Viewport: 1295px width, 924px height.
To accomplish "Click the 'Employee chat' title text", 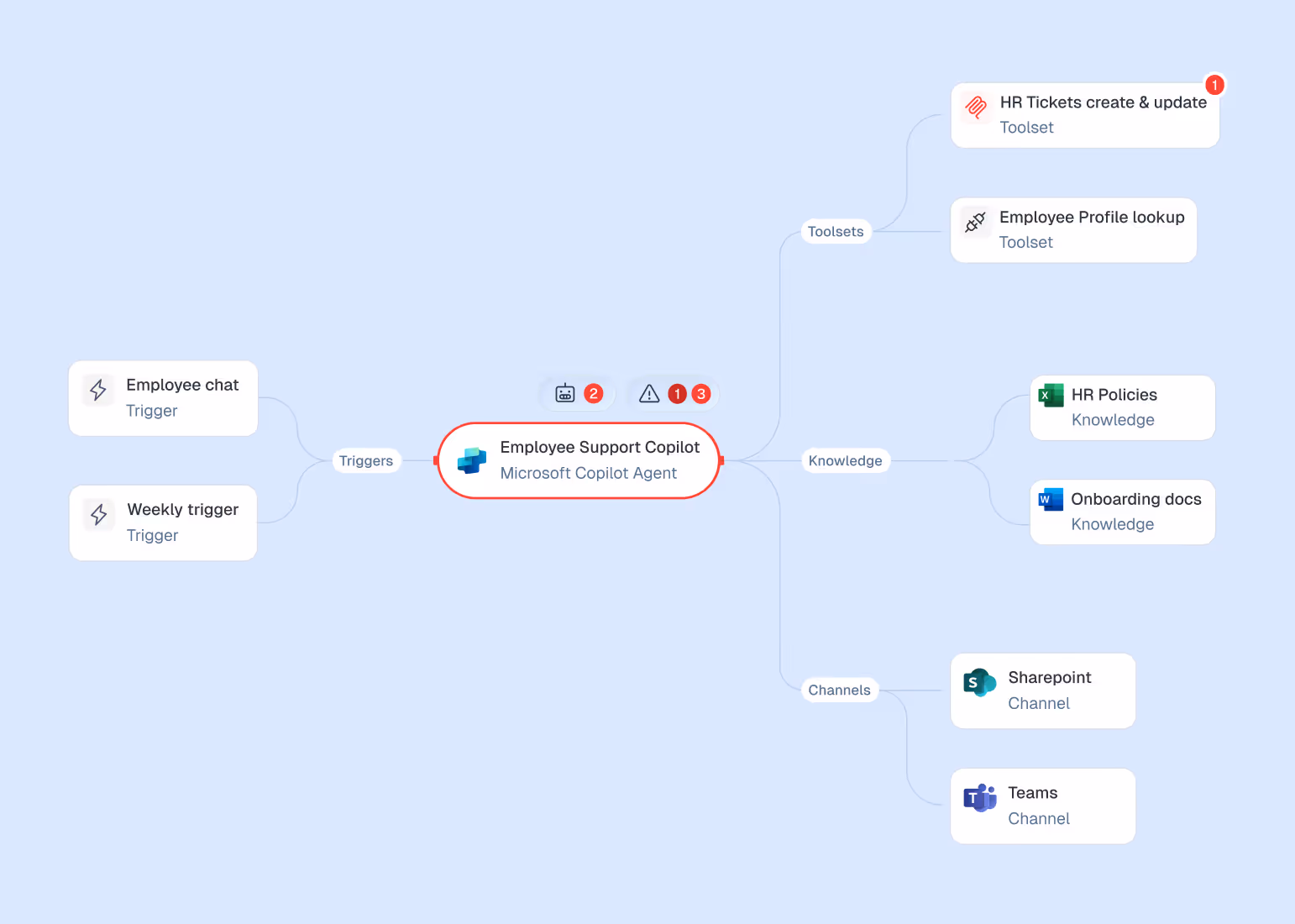I will click(x=182, y=385).
